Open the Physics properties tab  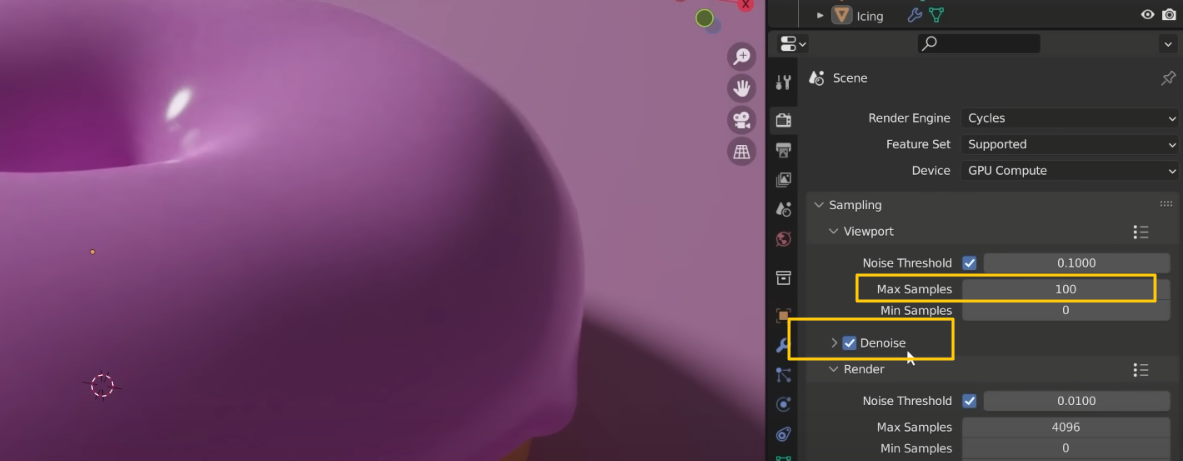coord(783,404)
